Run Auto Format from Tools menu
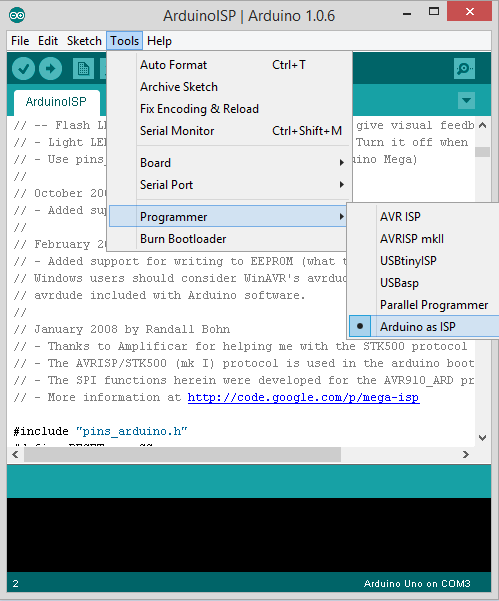The image size is (499, 601). (x=228, y=65)
